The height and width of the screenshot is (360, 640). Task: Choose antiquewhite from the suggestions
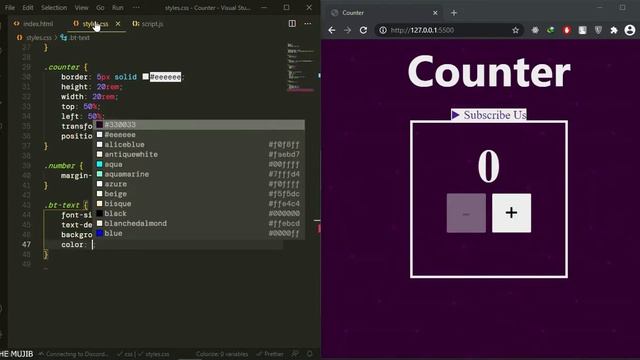click(x=200, y=154)
